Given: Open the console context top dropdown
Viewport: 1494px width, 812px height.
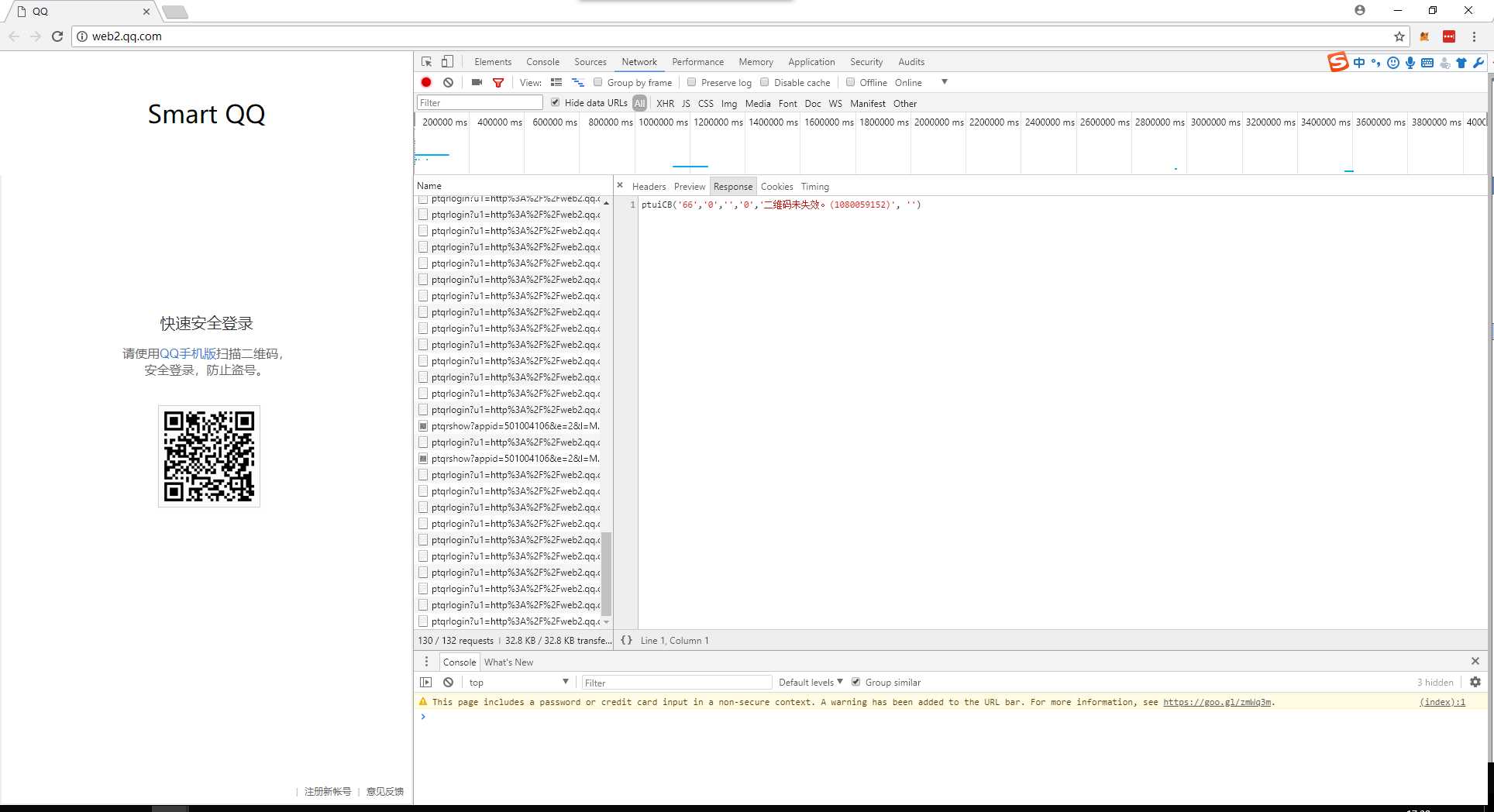Looking at the screenshot, I should pyautogui.click(x=518, y=682).
